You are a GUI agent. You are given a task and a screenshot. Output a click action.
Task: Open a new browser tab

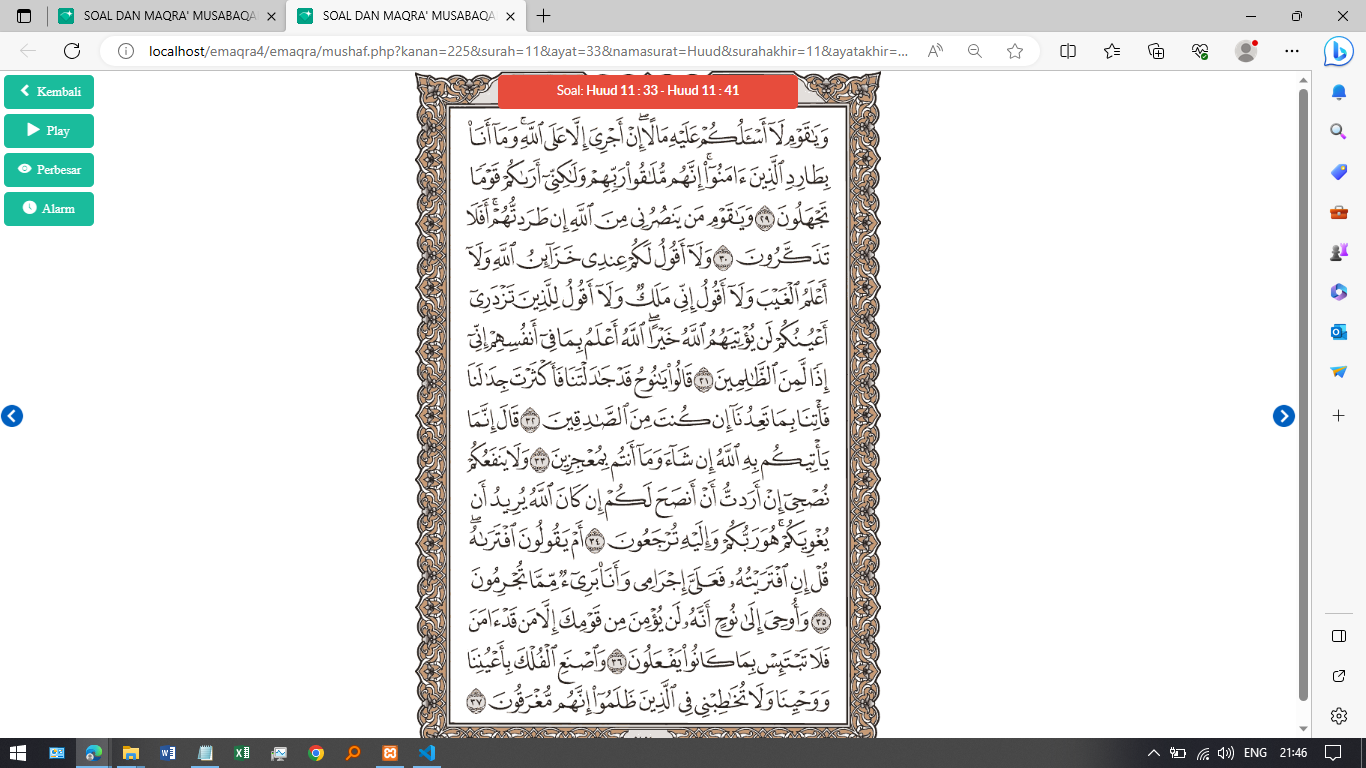point(544,16)
